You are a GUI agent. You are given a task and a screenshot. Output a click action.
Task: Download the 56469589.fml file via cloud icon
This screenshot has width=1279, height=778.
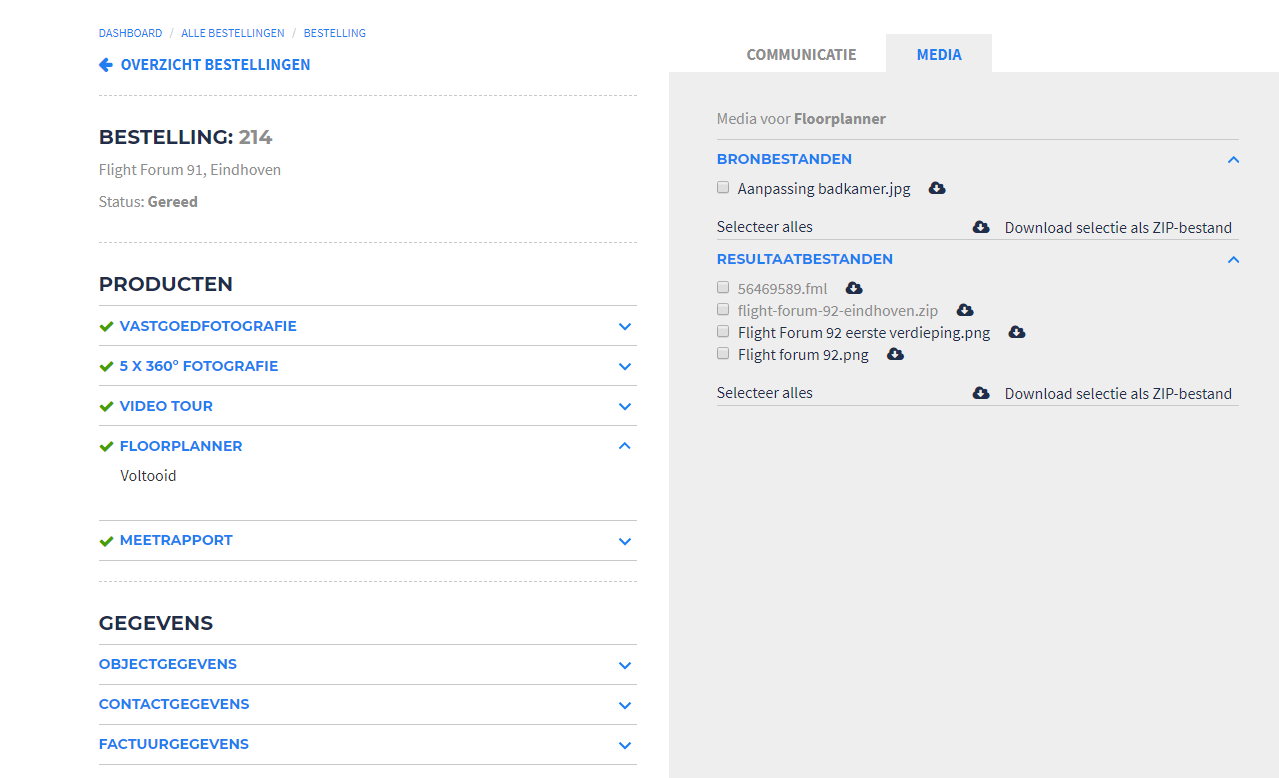[x=854, y=288]
